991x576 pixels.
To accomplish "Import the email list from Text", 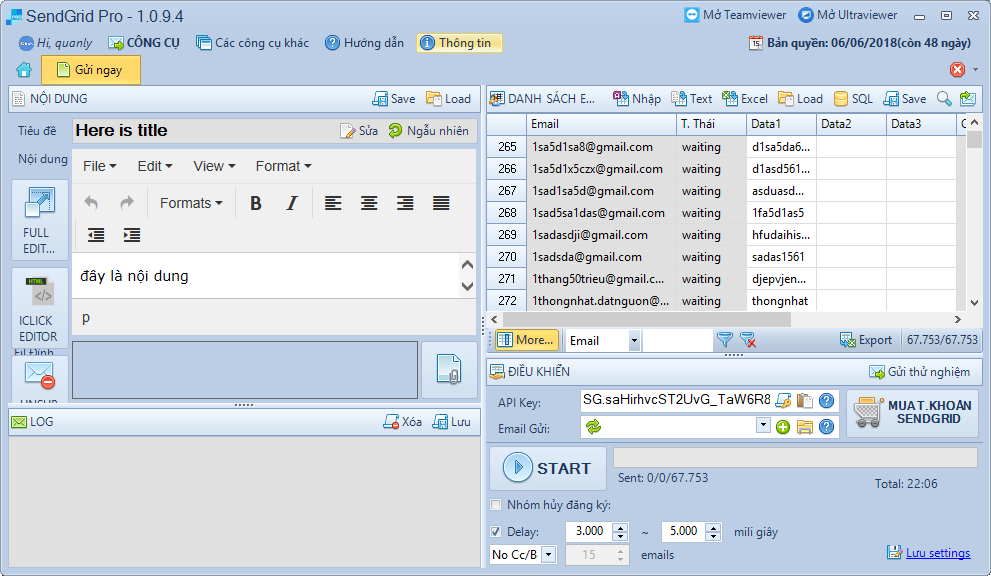I will 691,99.
